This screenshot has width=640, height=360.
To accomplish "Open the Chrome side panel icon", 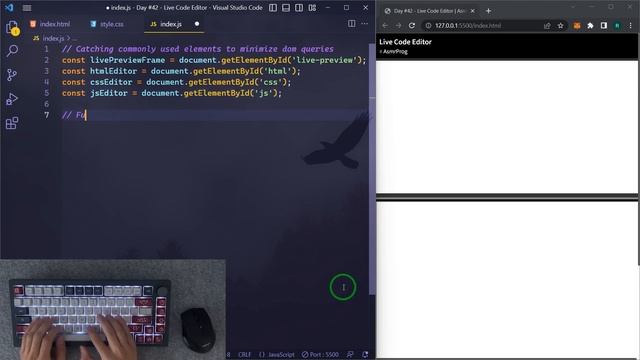I will click(x=604, y=25).
